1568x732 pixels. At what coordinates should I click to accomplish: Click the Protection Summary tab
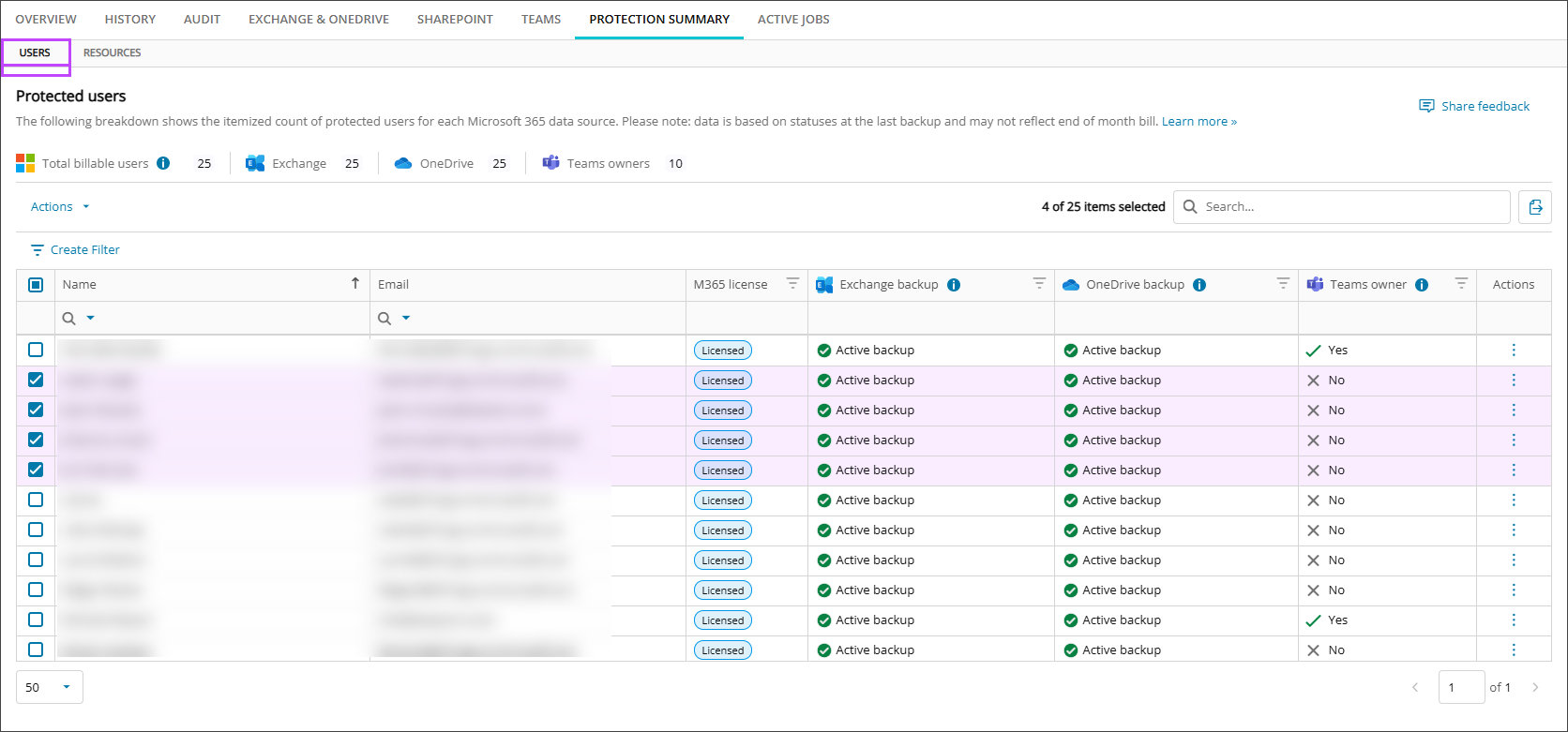(659, 20)
